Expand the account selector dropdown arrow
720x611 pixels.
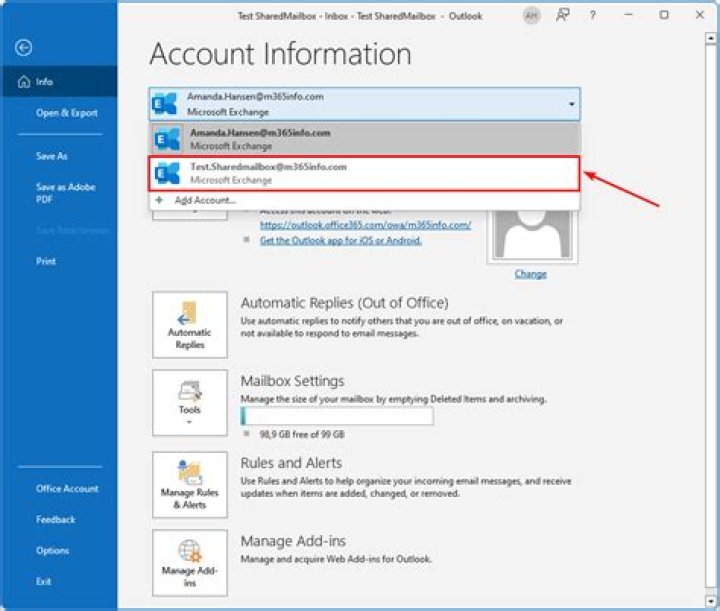tap(571, 104)
